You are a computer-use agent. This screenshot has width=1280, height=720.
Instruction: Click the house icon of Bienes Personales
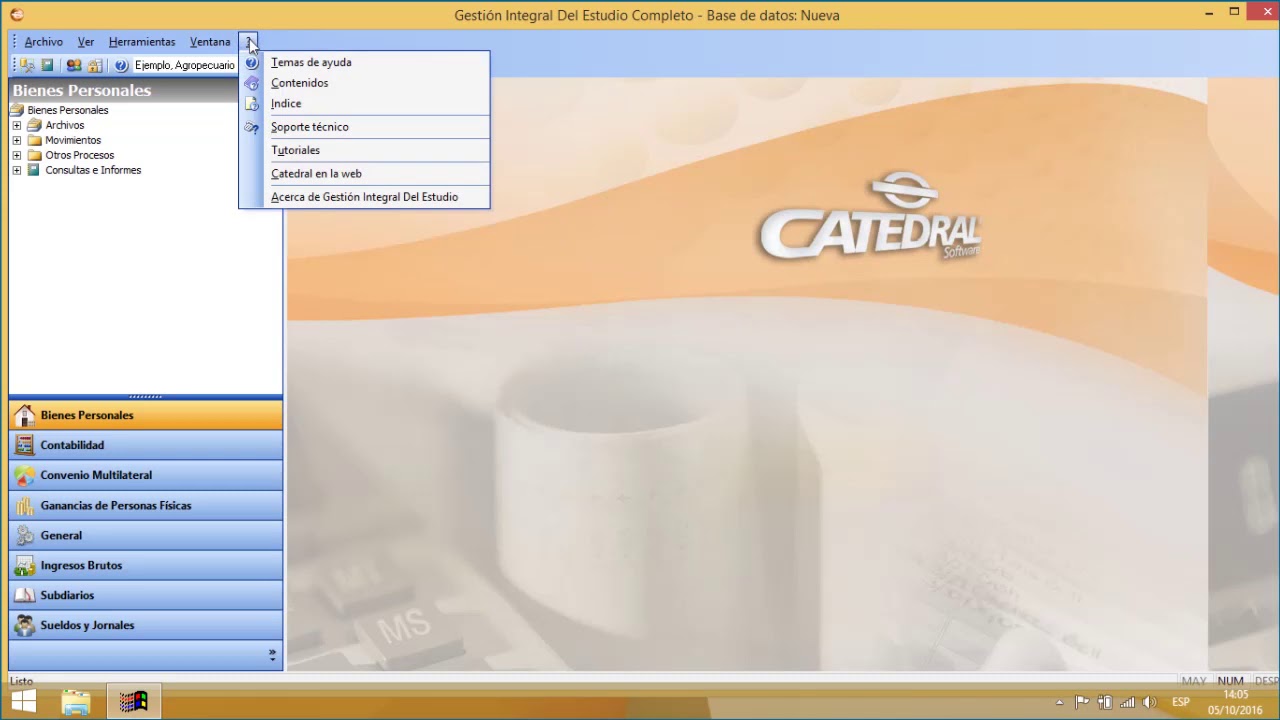(x=25, y=415)
